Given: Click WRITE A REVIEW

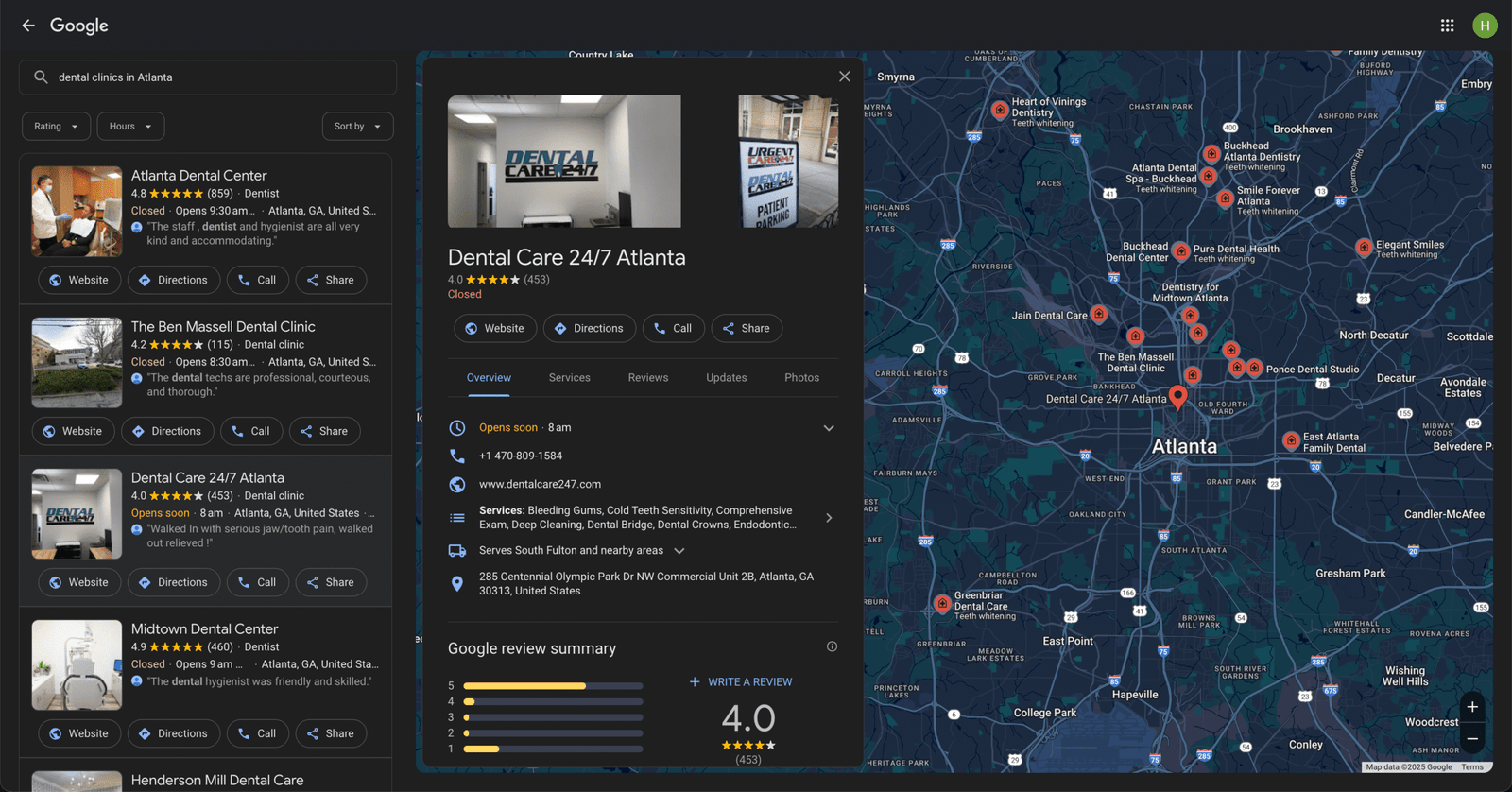Looking at the screenshot, I should tap(741, 681).
